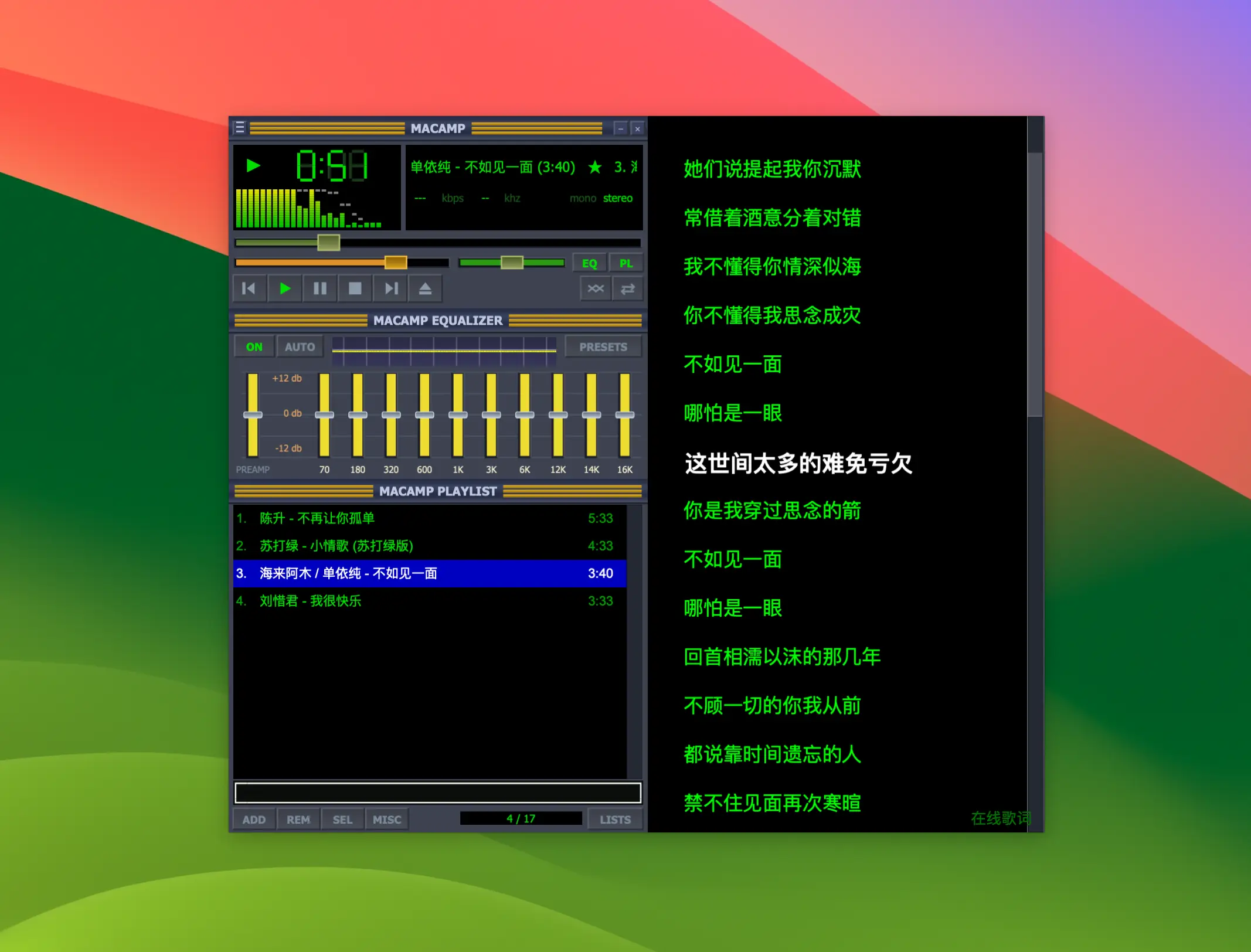Screen dimensions: 1251x952
Task: Click lyric line 你不懂得我思念成灾
Action: pyautogui.click(x=772, y=315)
